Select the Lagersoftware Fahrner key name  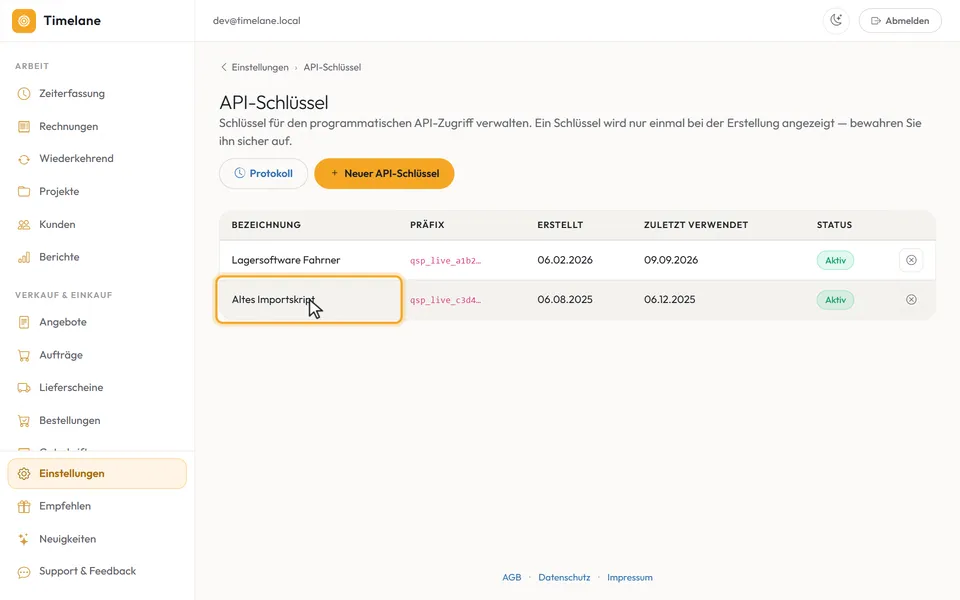click(x=286, y=260)
